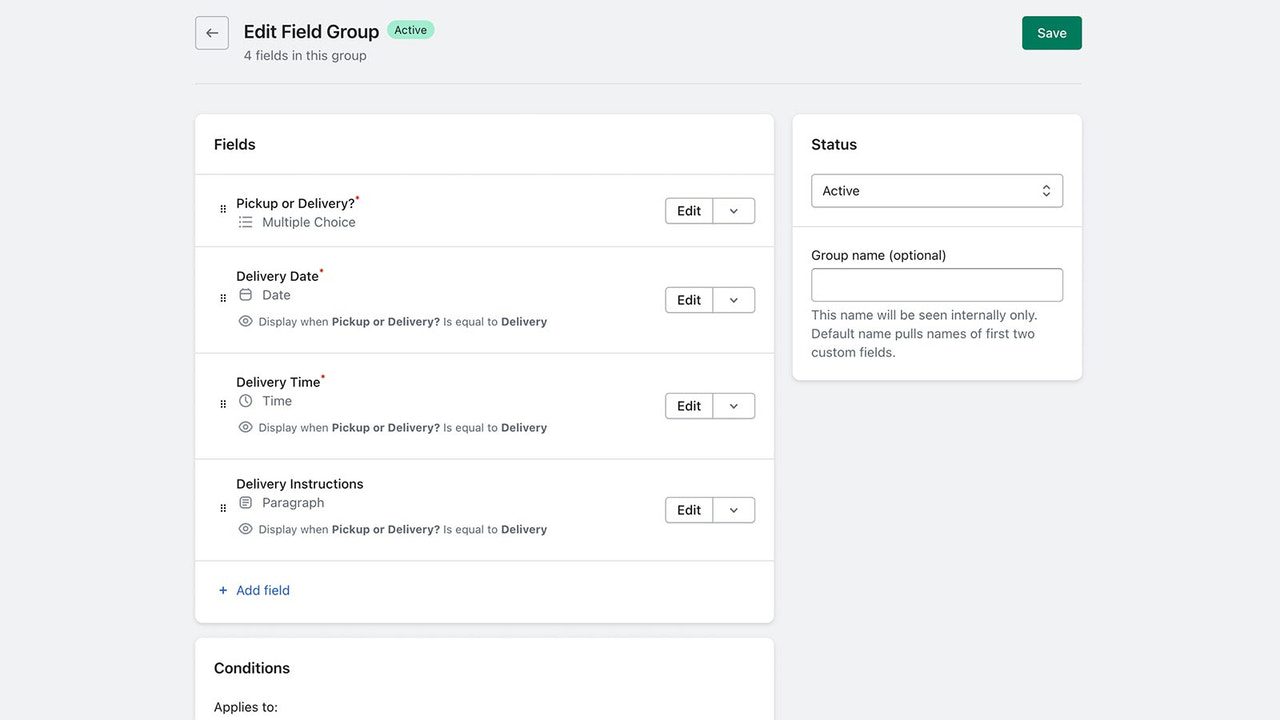Screen dimensions: 1280x720
Task: Click the Active status badge
Action: coord(410,30)
